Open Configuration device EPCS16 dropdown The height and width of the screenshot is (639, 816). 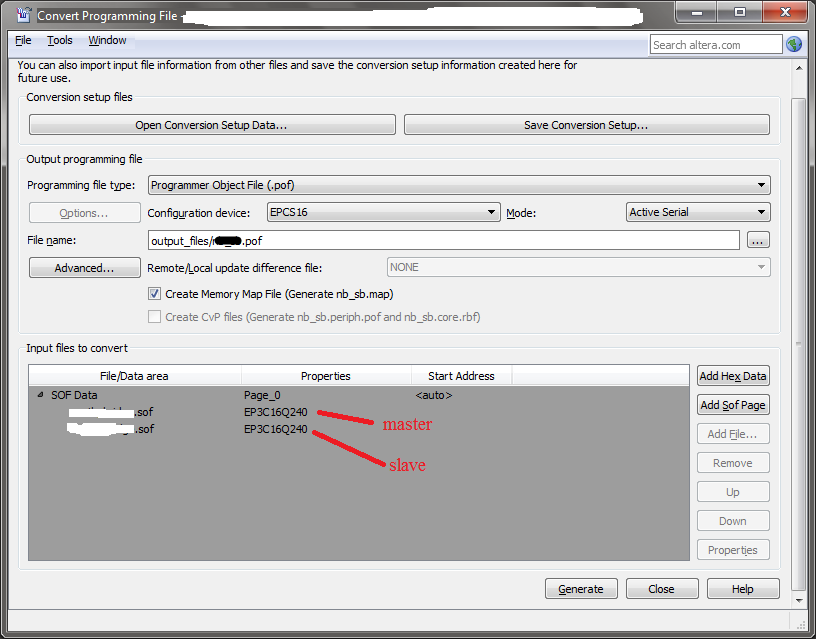pos(384,212)
